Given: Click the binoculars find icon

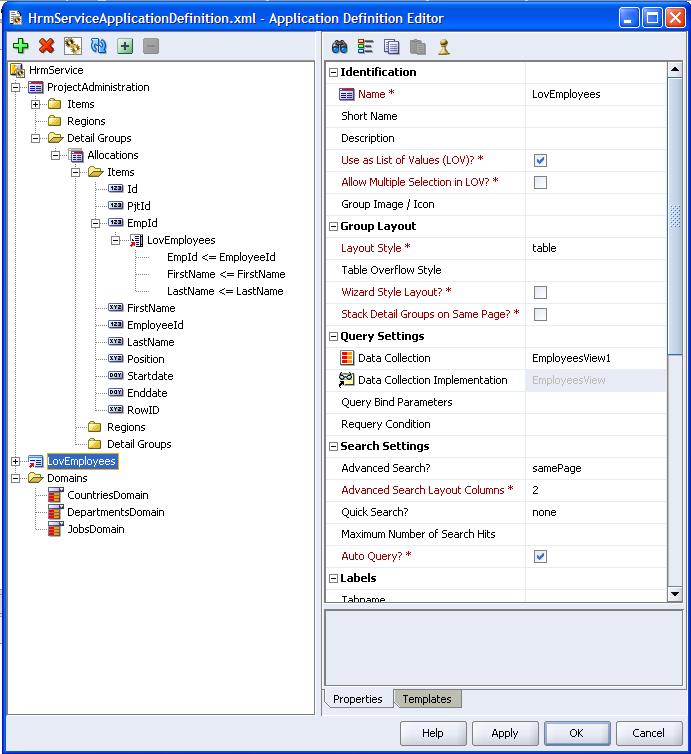Looking at the screenshot, I should (x=339, y=46).
